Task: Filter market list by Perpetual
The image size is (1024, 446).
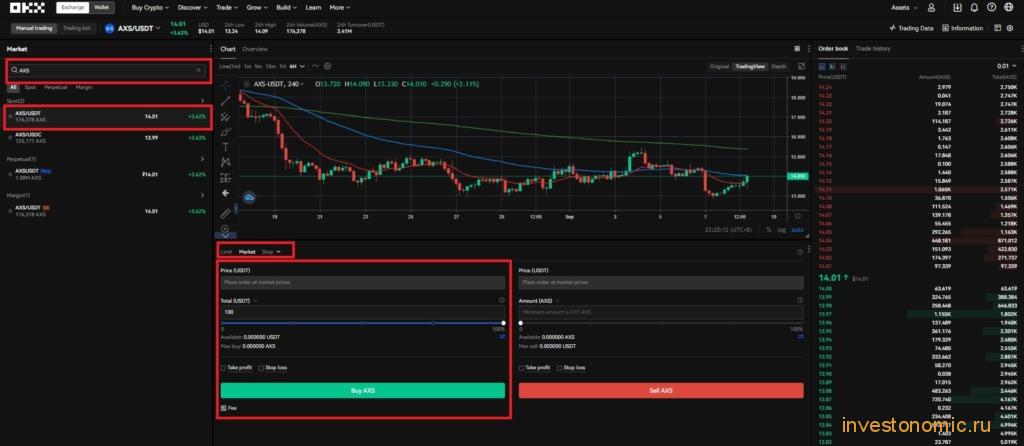Action: 56,87
